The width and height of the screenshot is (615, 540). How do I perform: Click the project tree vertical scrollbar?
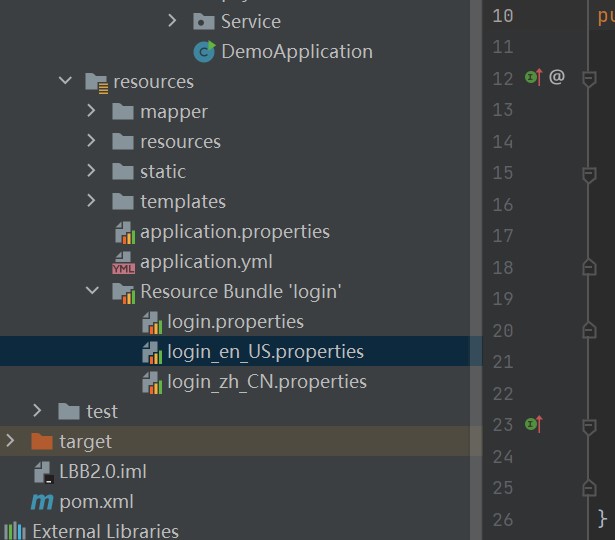click(x=476, y=270)
